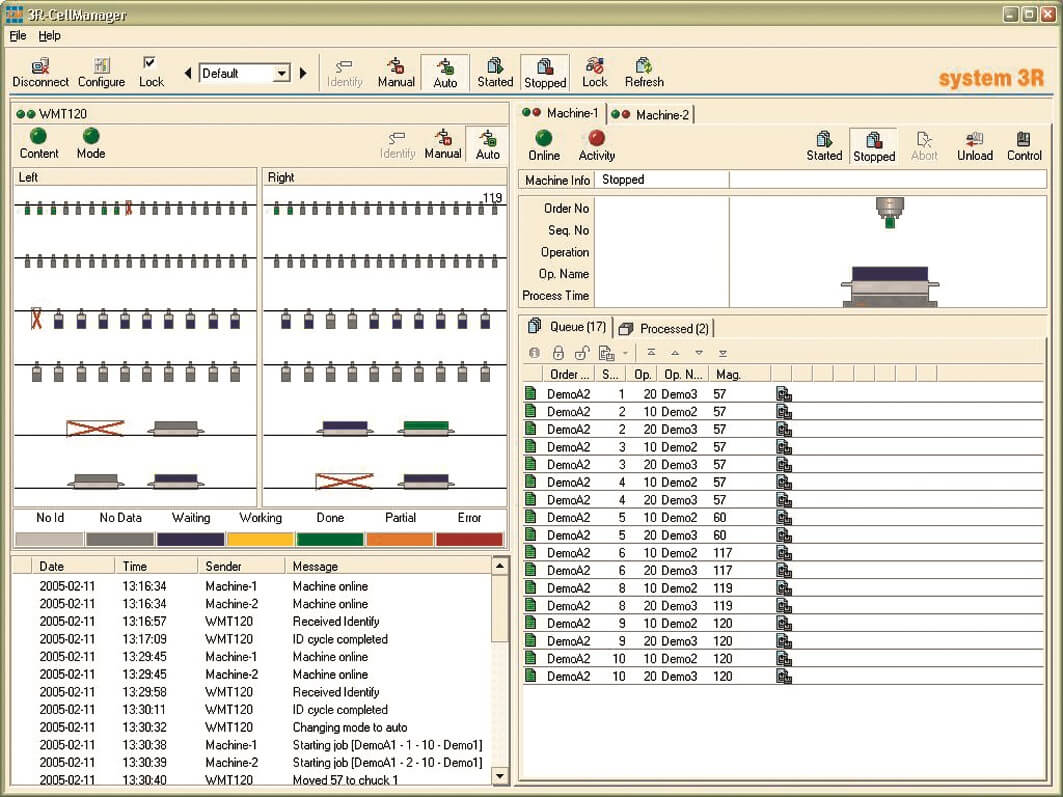
Task: Open the Configure tool
Action: pos(102,73)
